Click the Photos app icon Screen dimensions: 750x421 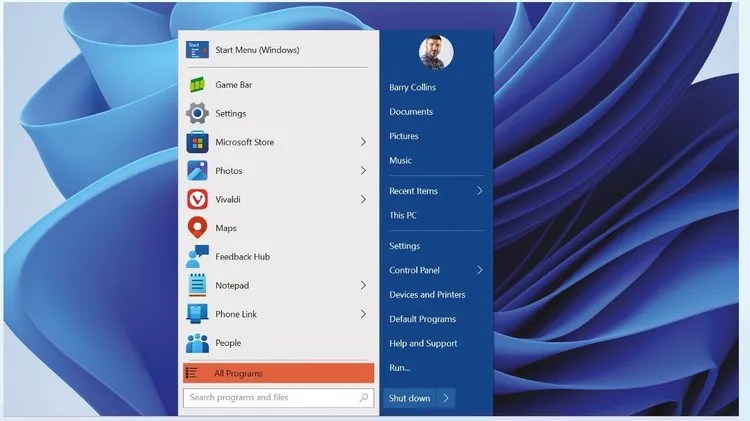[197, 171]
